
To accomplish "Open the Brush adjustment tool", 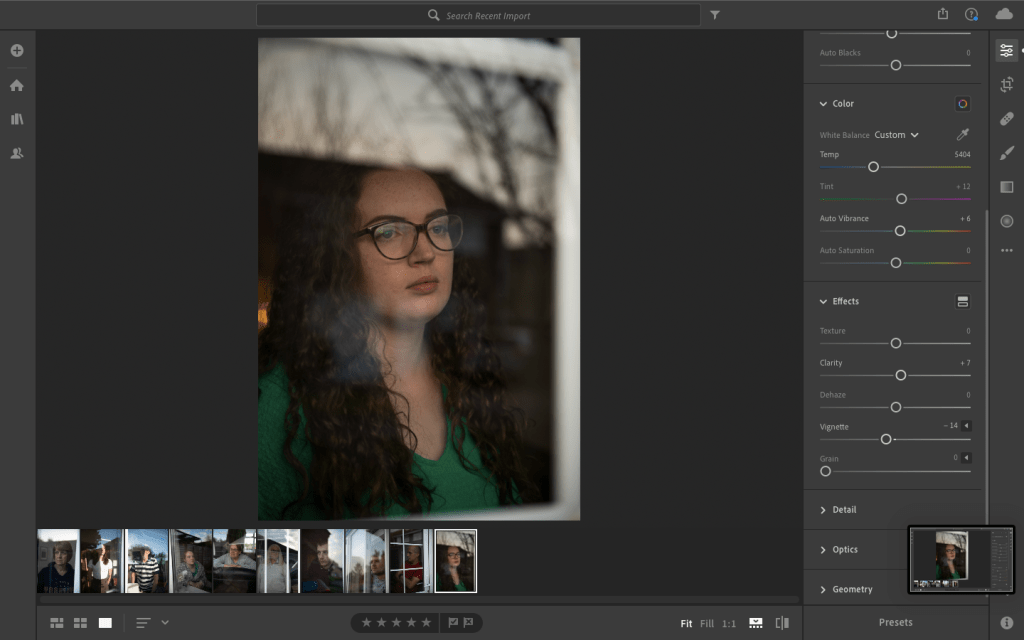I will point(1007,153).
